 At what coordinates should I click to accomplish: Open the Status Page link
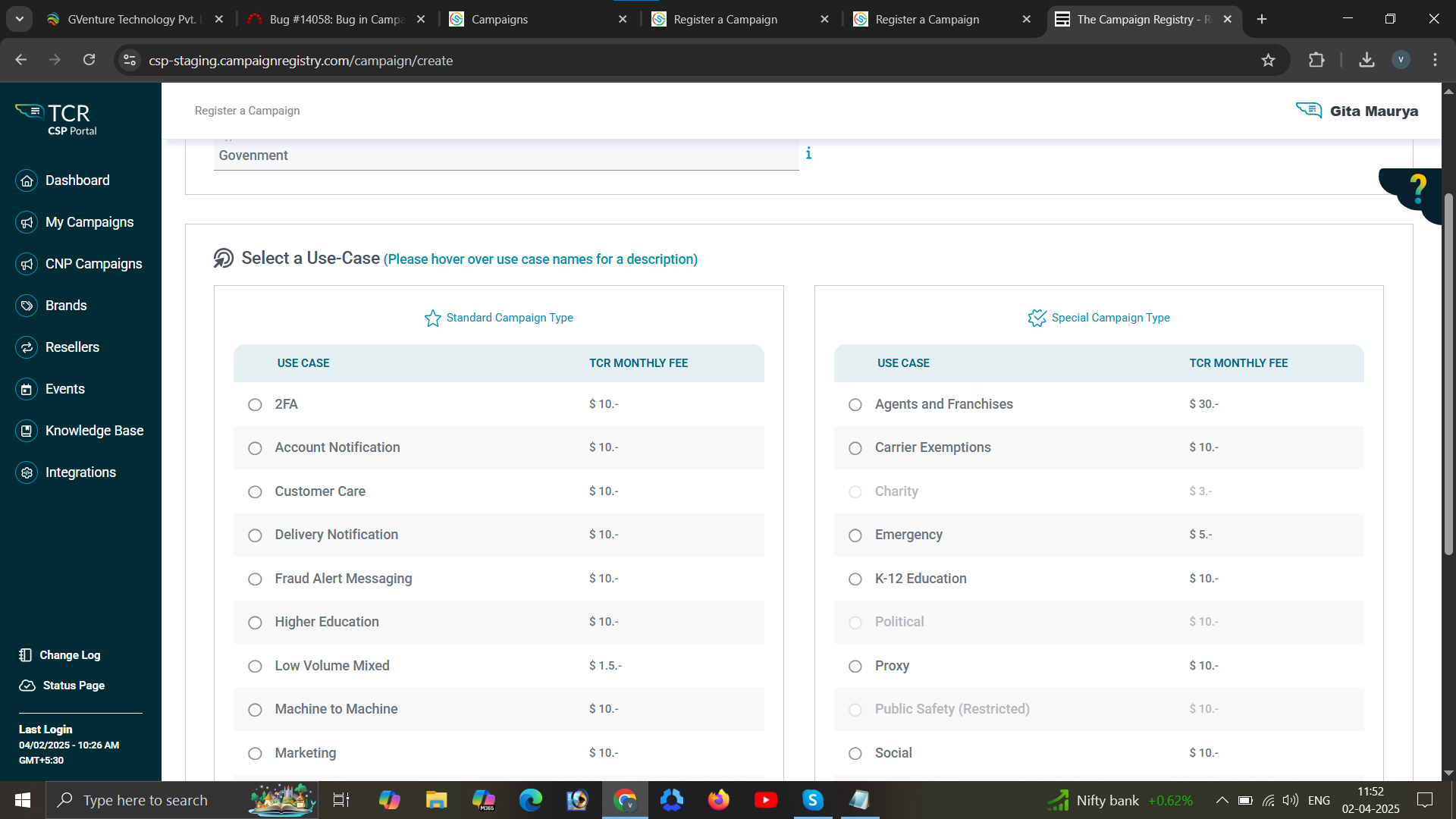point(74,686)
